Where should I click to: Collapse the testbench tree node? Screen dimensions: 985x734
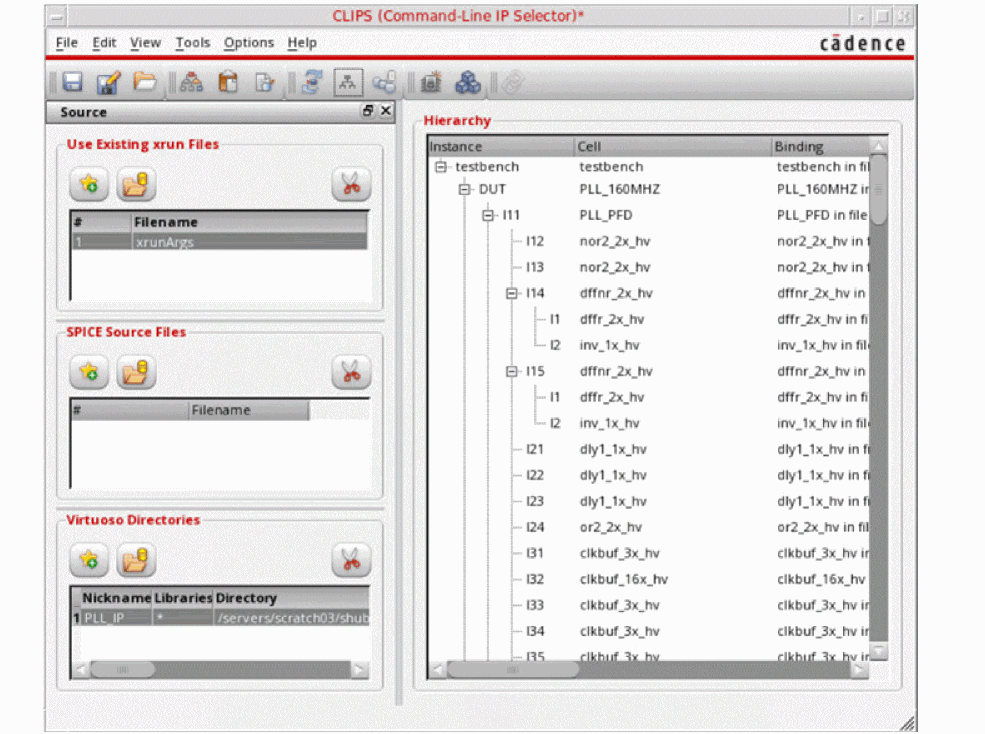click(440, 167)
